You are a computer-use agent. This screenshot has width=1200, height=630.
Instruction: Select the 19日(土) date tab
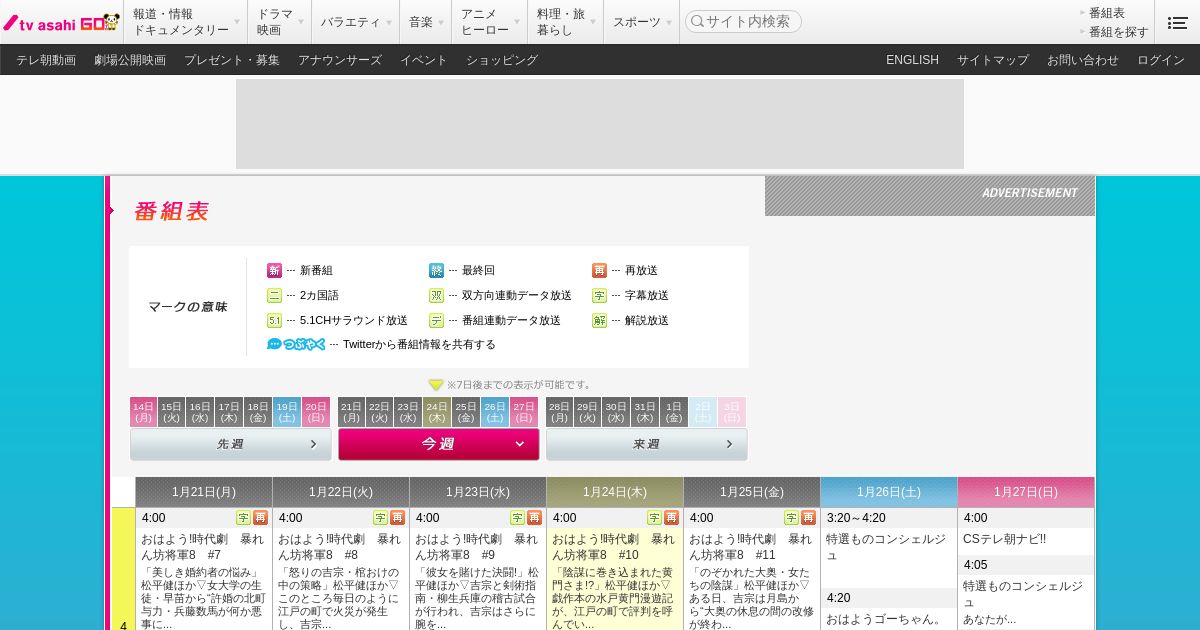click(287, 412)
